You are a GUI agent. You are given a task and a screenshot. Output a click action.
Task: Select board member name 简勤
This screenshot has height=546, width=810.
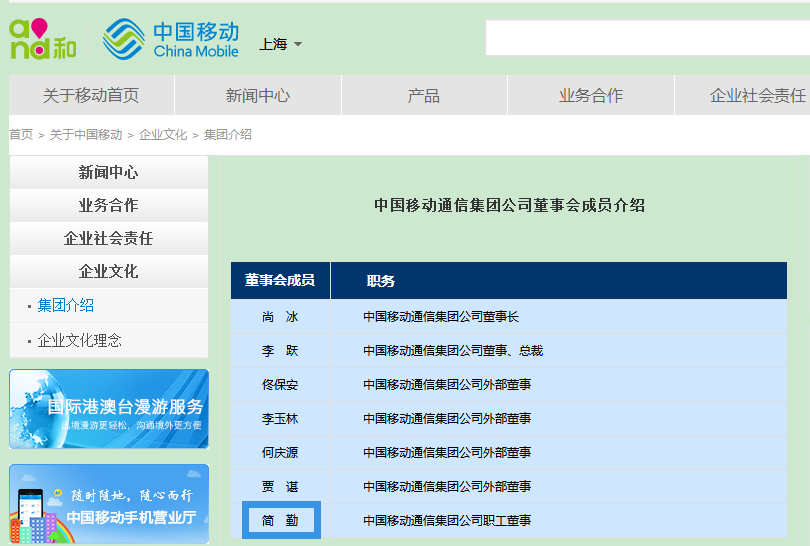(280, 521)
